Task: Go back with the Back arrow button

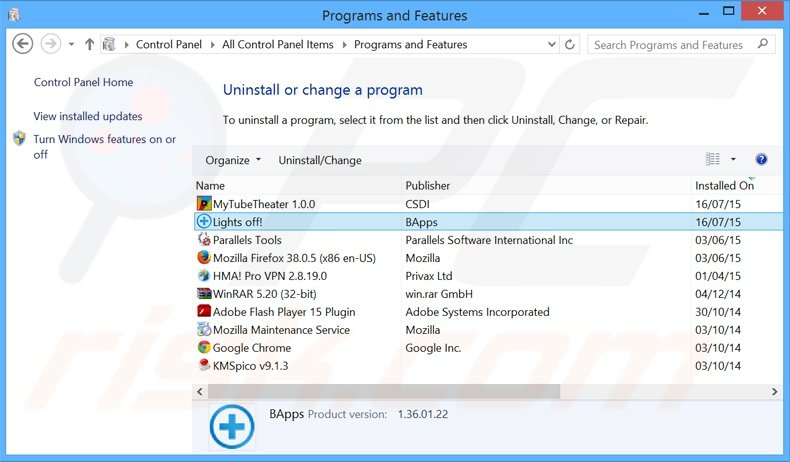Action: point(23,44)
